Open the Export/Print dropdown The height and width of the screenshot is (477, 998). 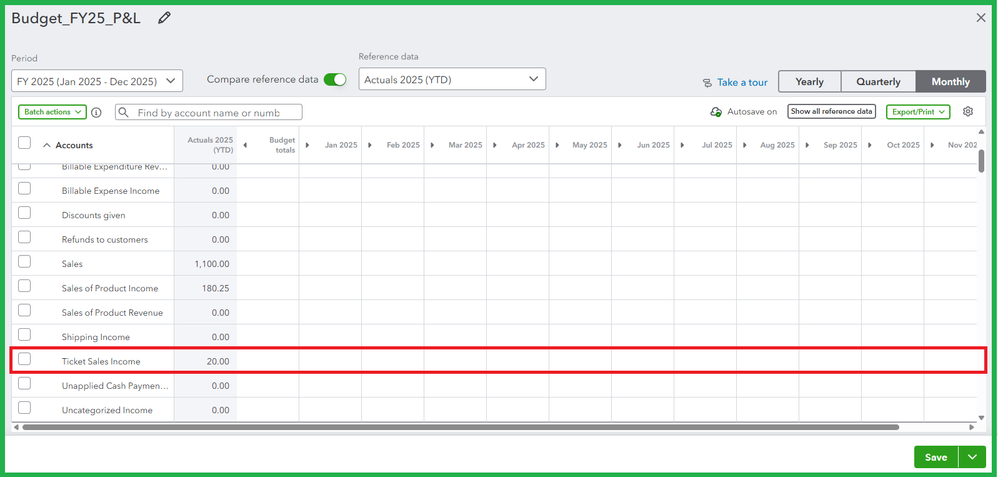pyautogui.click(x=918, y=111)
